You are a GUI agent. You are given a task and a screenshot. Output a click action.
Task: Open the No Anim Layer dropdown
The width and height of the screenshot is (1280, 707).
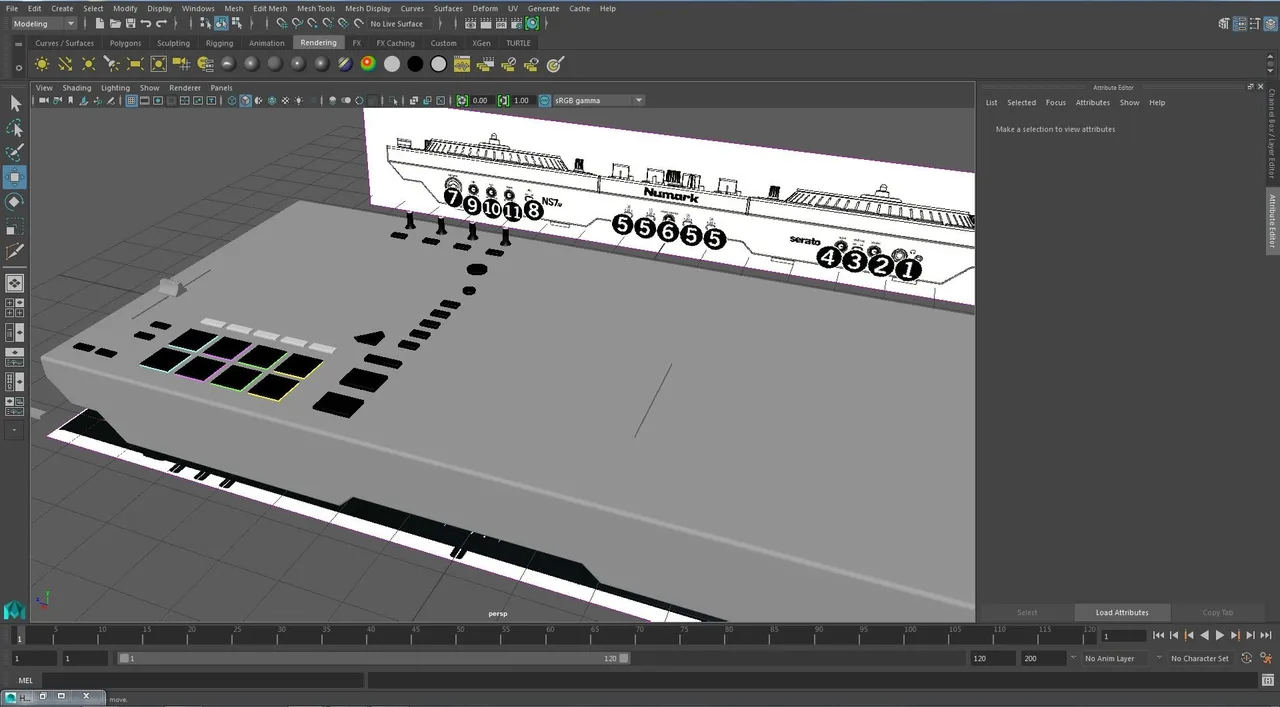(1116, 658)
